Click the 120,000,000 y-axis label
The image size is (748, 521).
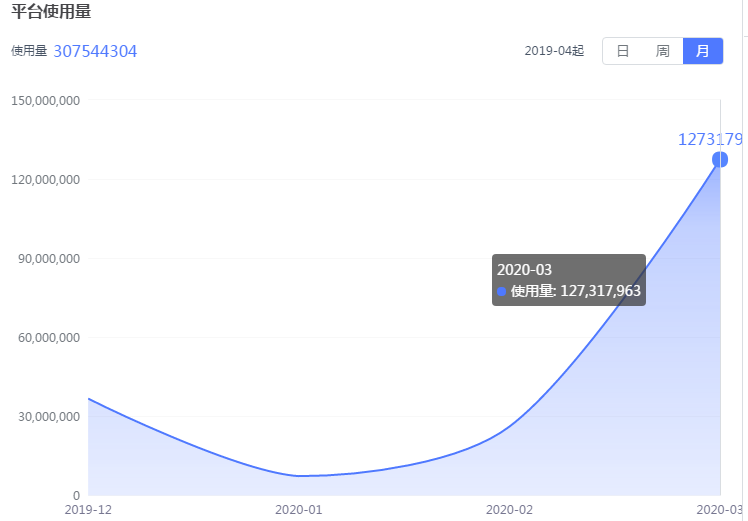point(44,179)
